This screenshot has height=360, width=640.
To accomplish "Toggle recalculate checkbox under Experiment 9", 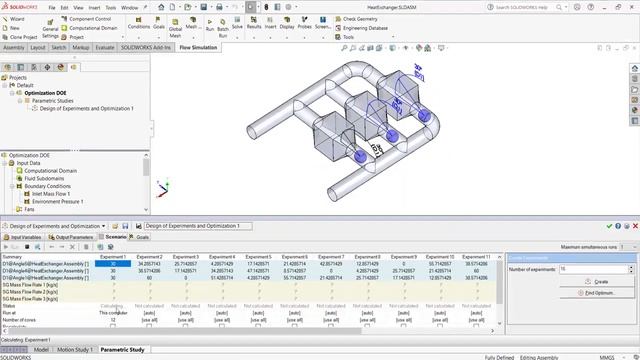I will (403, 326).
